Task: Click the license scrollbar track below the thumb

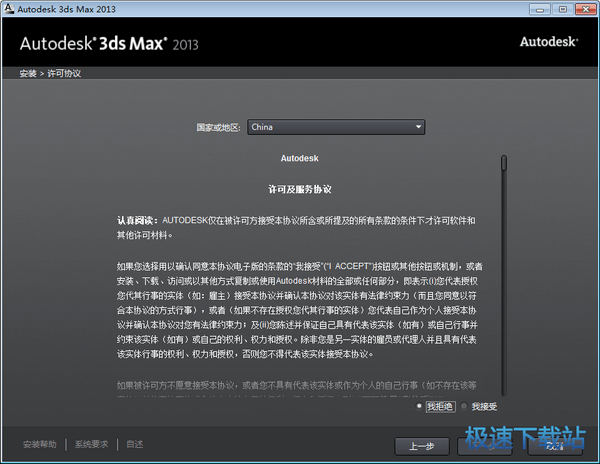Action: click(x=504, y=283)
